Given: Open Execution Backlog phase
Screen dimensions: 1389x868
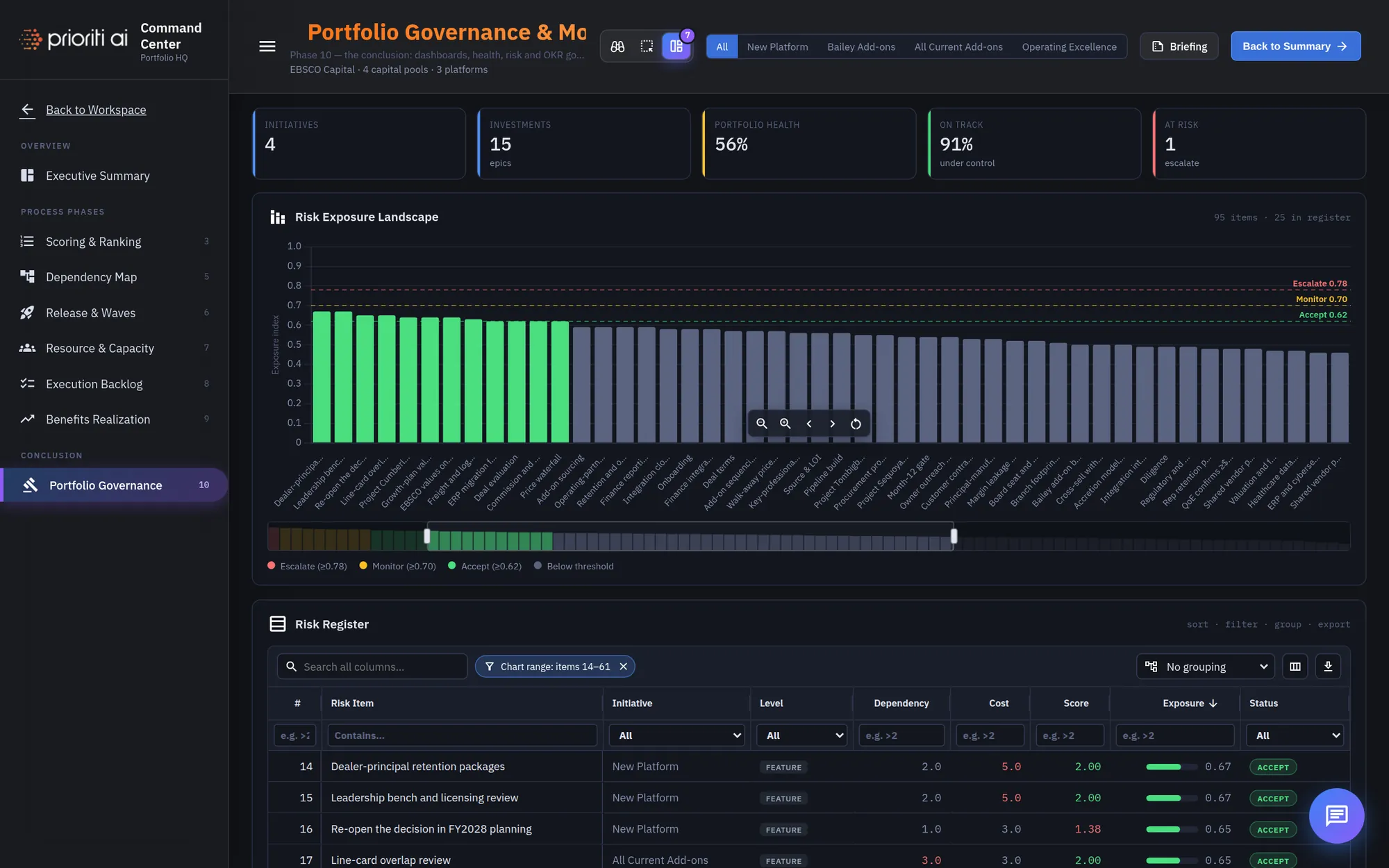Looking at the screenshot, I should coord(114,384).
